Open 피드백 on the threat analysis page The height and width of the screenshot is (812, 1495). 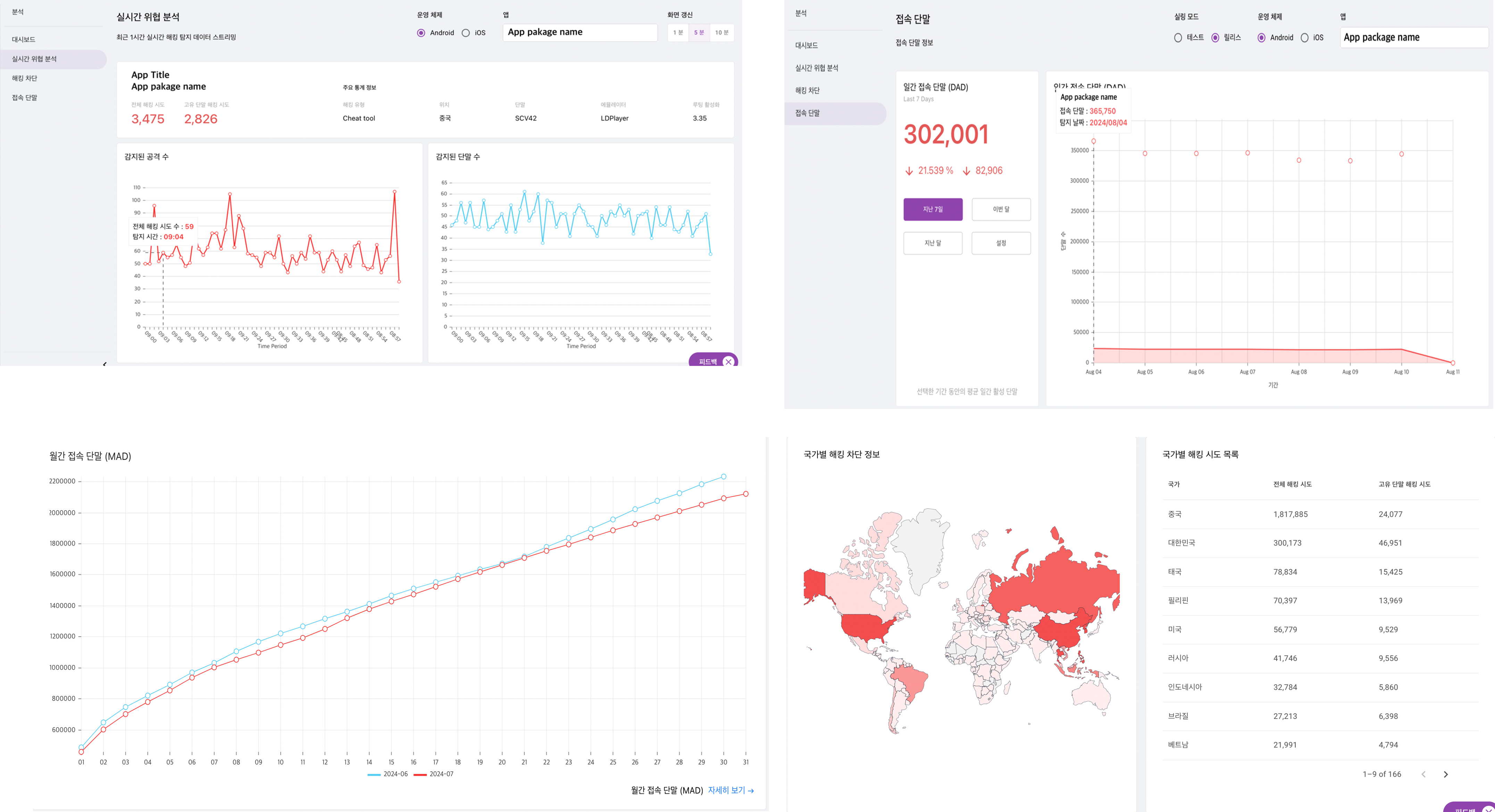pos(707,361)
